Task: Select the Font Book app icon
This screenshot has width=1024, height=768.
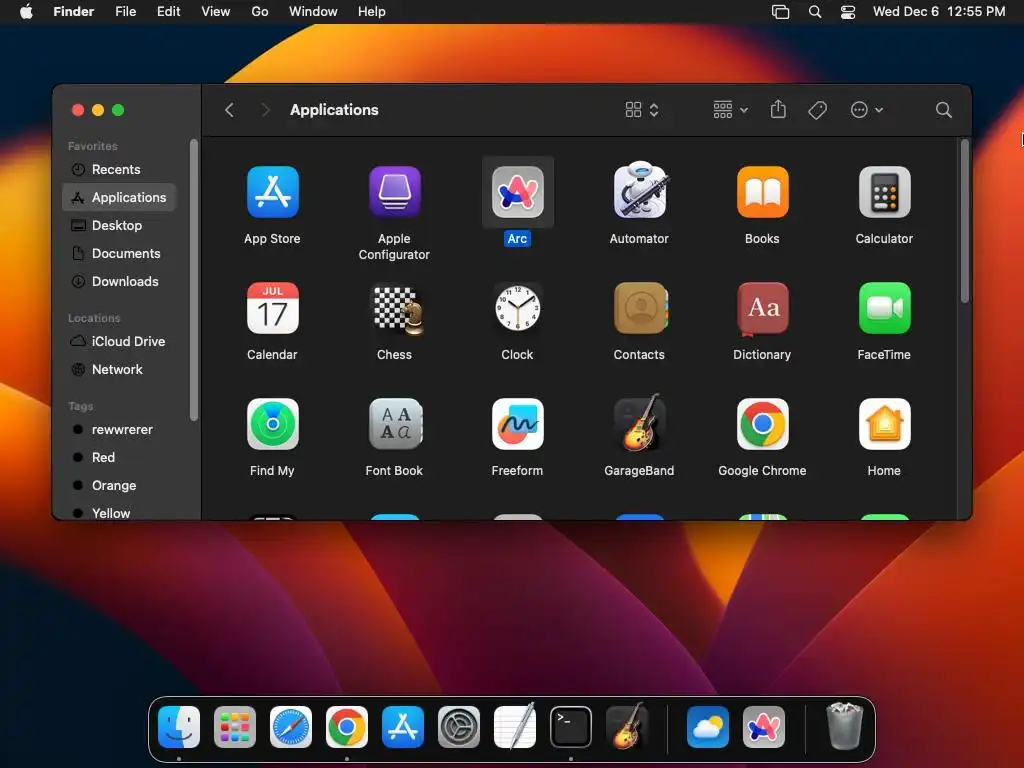Action: 395,424
